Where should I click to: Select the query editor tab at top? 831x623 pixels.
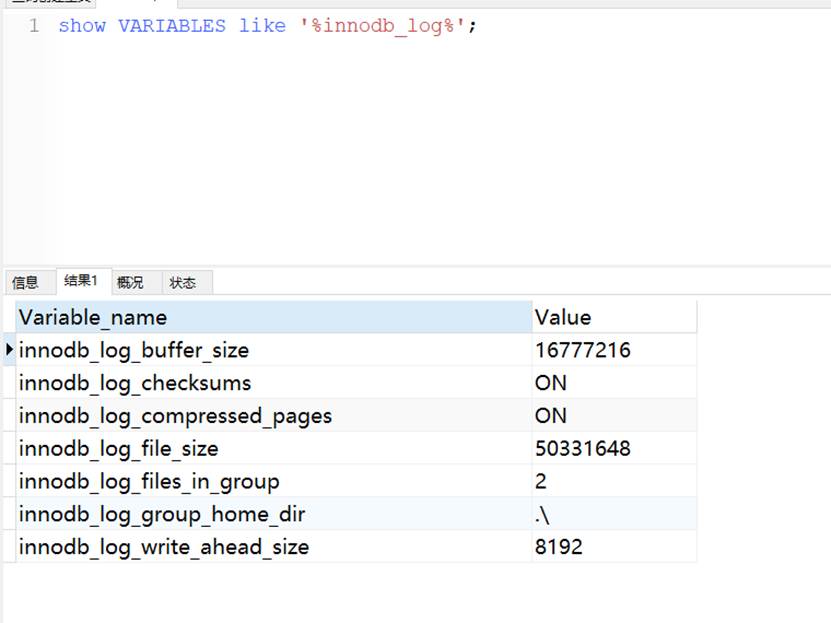pos(50,4)
